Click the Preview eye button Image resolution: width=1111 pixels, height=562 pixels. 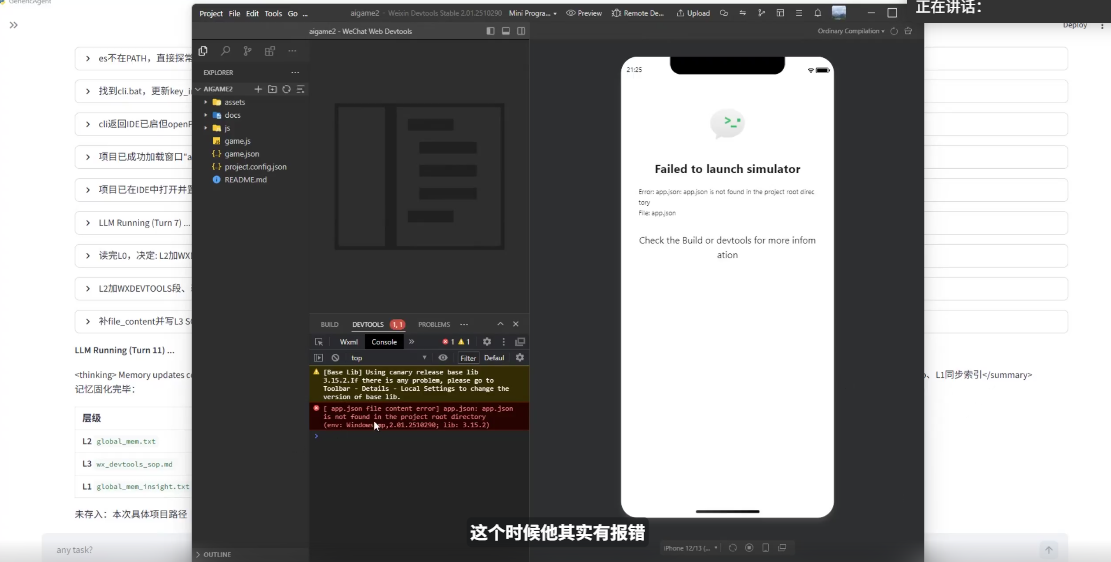tap(584, 13)
